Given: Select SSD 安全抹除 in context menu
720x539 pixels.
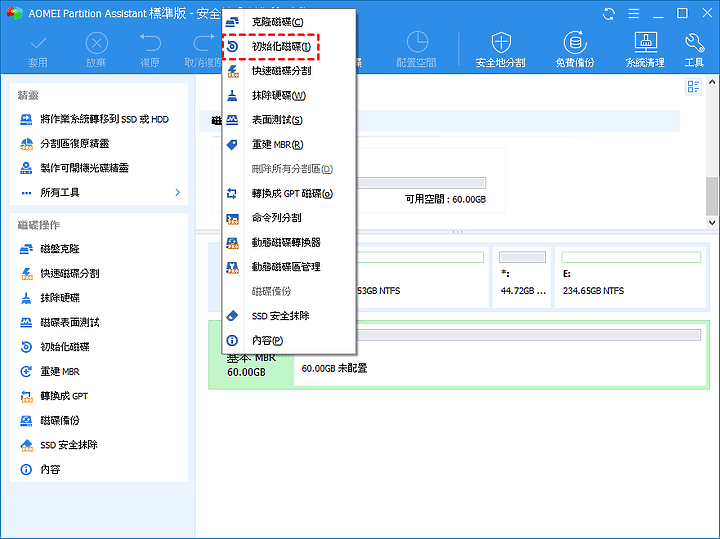Looking at the screenshot, I should (x=289, y=316).
